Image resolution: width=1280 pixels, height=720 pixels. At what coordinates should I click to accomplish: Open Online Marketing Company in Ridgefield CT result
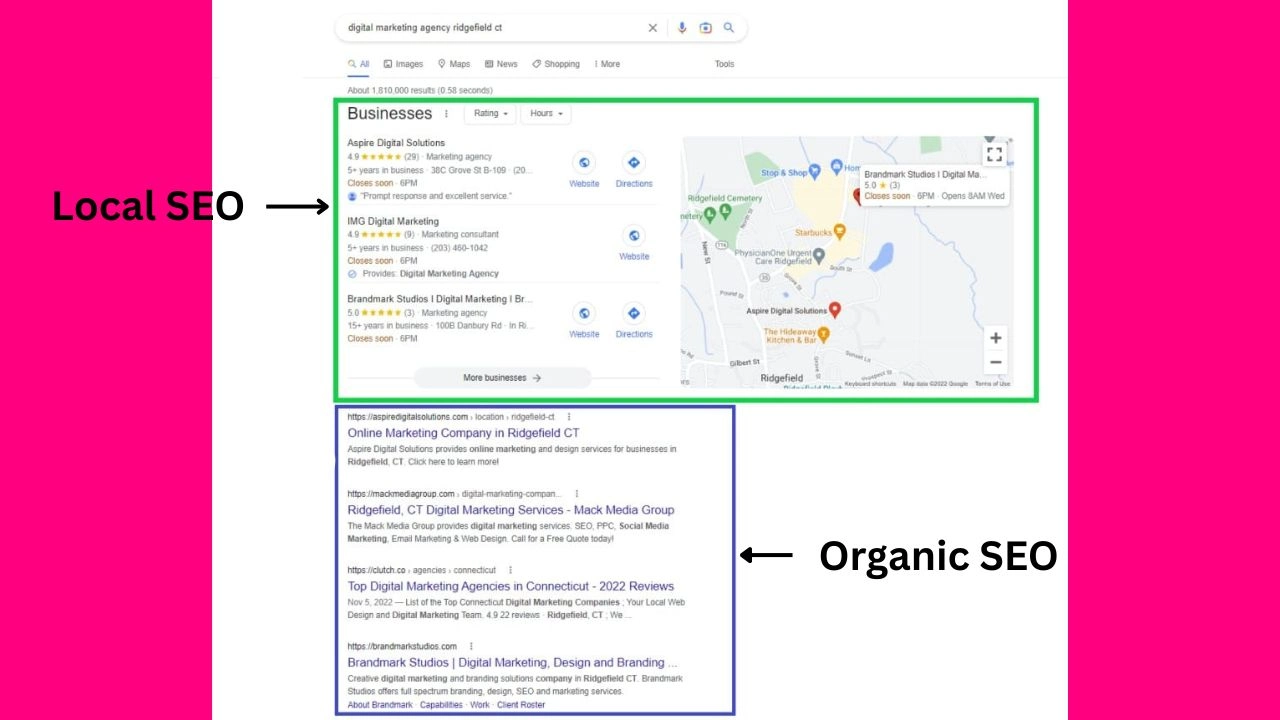coord(463,433)
